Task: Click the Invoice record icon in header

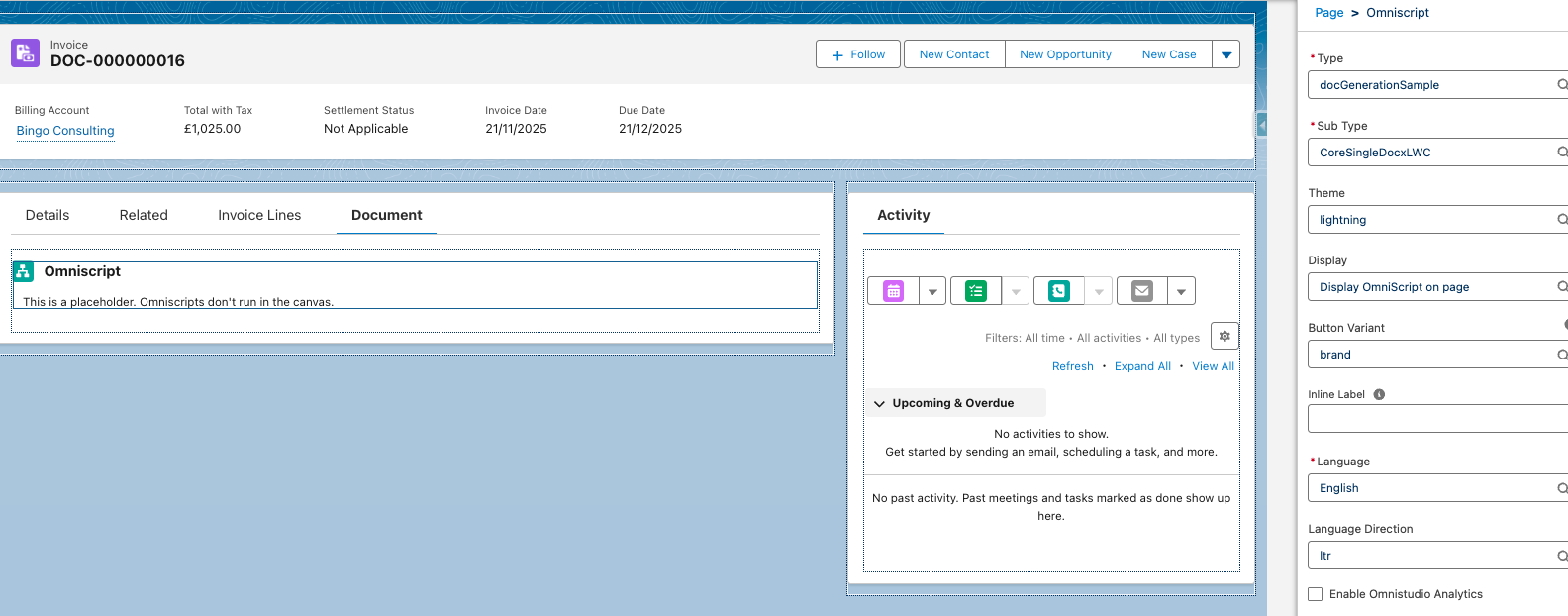Action: click(26, 53)
